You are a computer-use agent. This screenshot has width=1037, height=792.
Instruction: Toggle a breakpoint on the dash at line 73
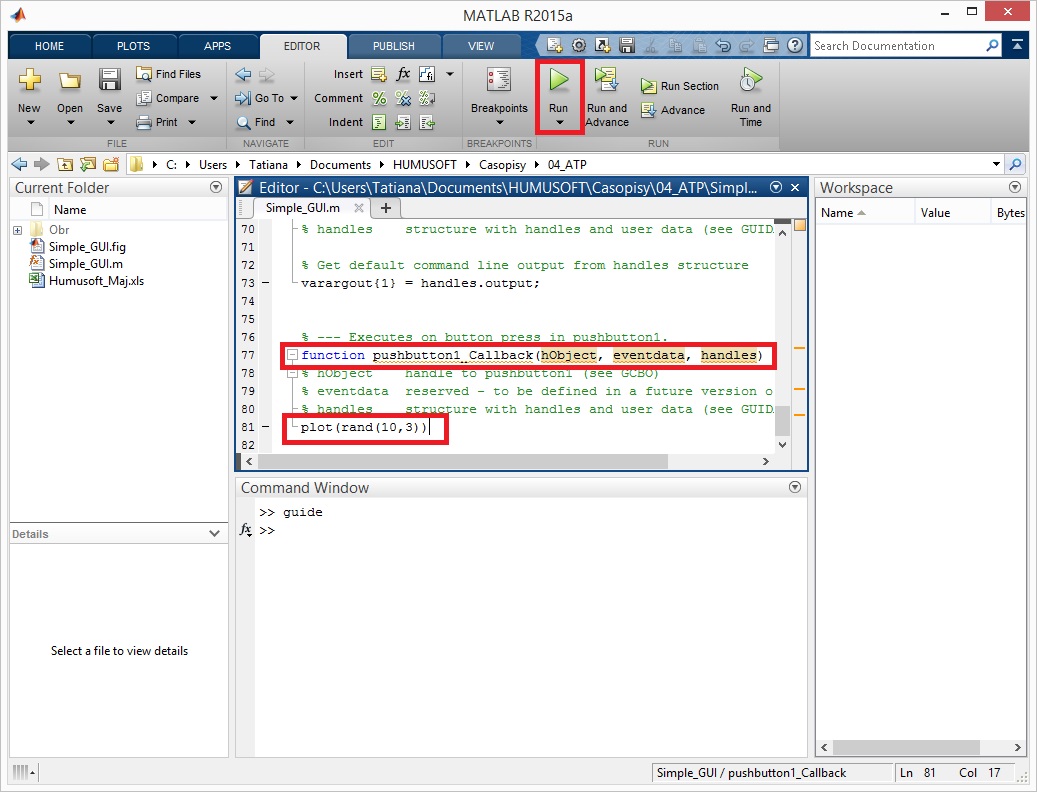tap(266, 283)
